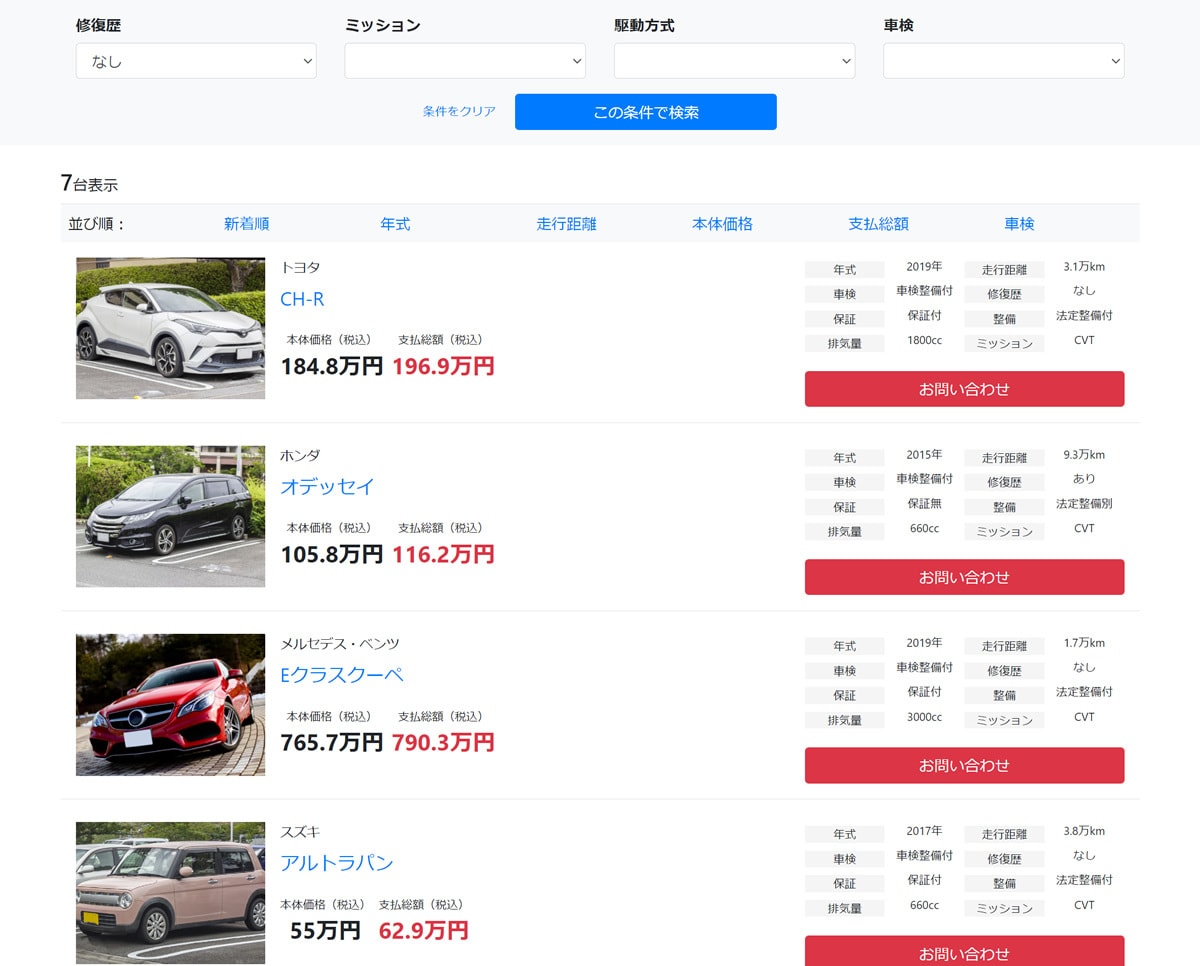Click the white Toyota CH-R photo
This screenshot has height=966, width=1200.
(x=171, y=328)
